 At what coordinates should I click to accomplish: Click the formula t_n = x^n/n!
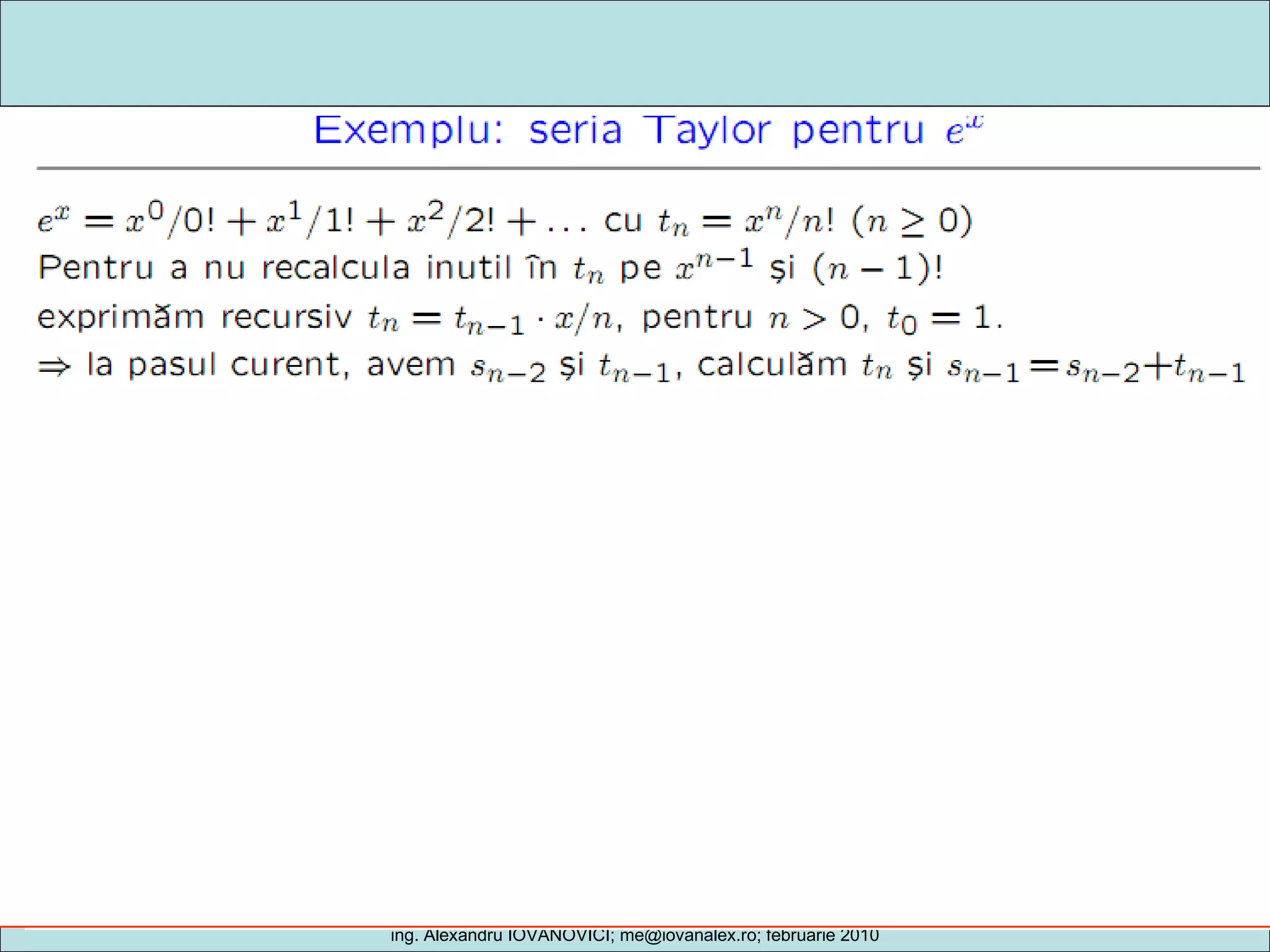click(746, 221)
